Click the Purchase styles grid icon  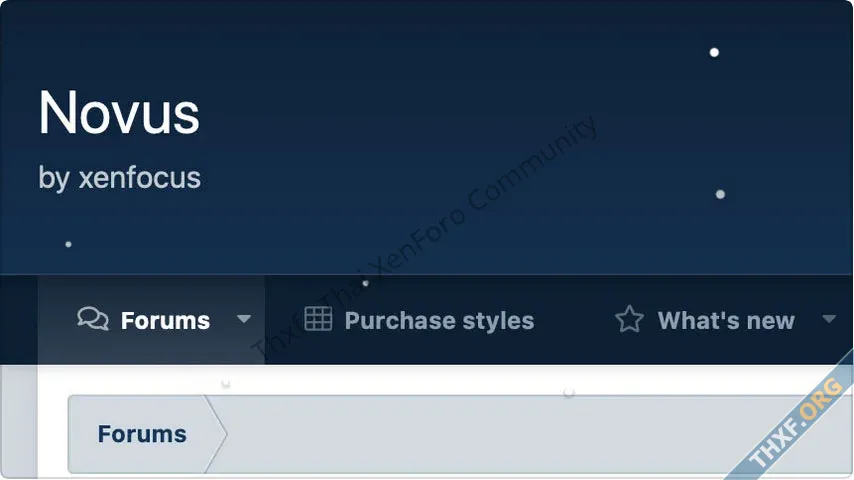click(x=318, y=319)
